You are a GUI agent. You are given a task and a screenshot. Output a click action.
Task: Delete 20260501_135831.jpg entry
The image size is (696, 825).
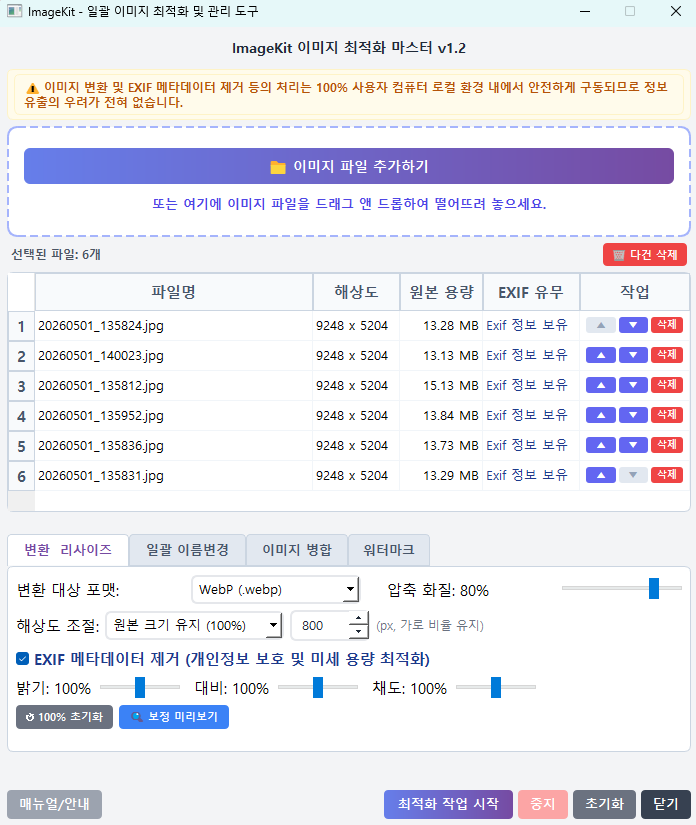pyautogui.click(x=667, y=475)
